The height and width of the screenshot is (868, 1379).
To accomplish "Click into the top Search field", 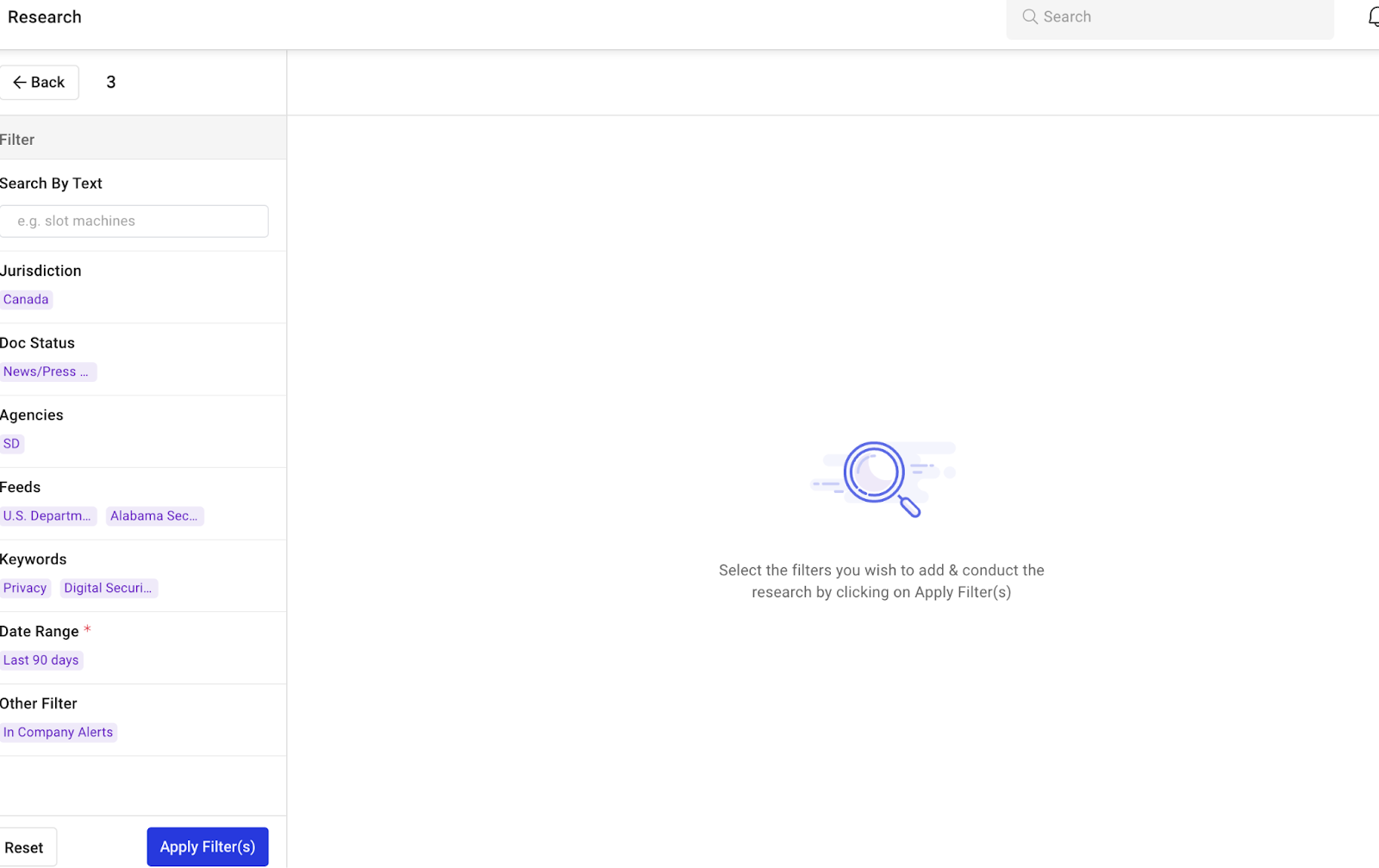I will tap(1170, 17).
